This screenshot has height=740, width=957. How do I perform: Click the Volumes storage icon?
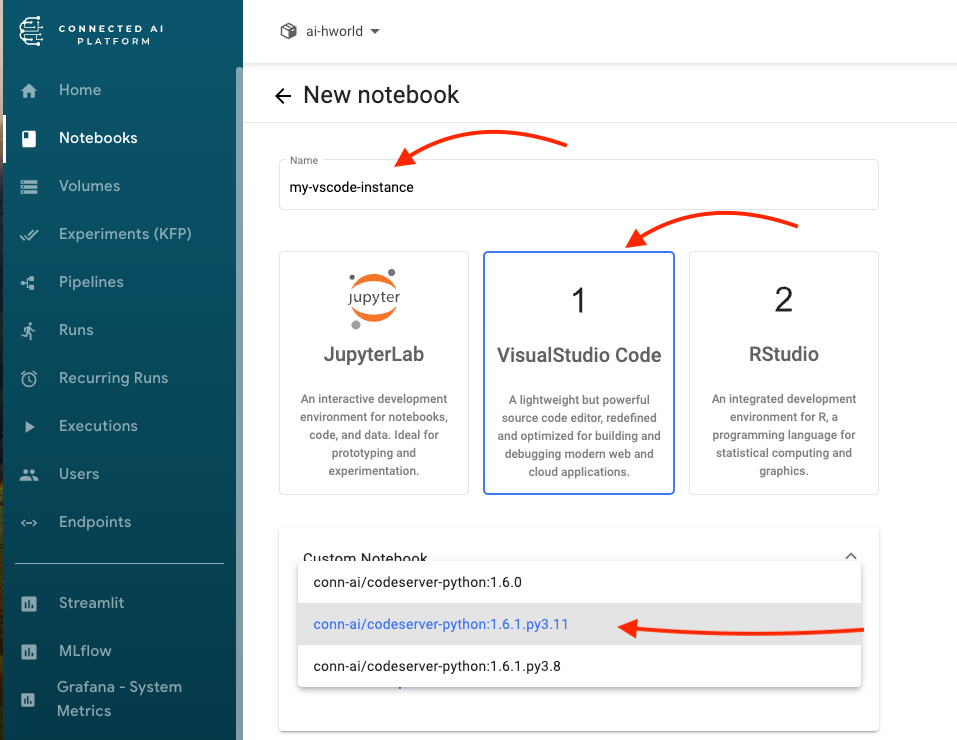[x=29, y=187]
